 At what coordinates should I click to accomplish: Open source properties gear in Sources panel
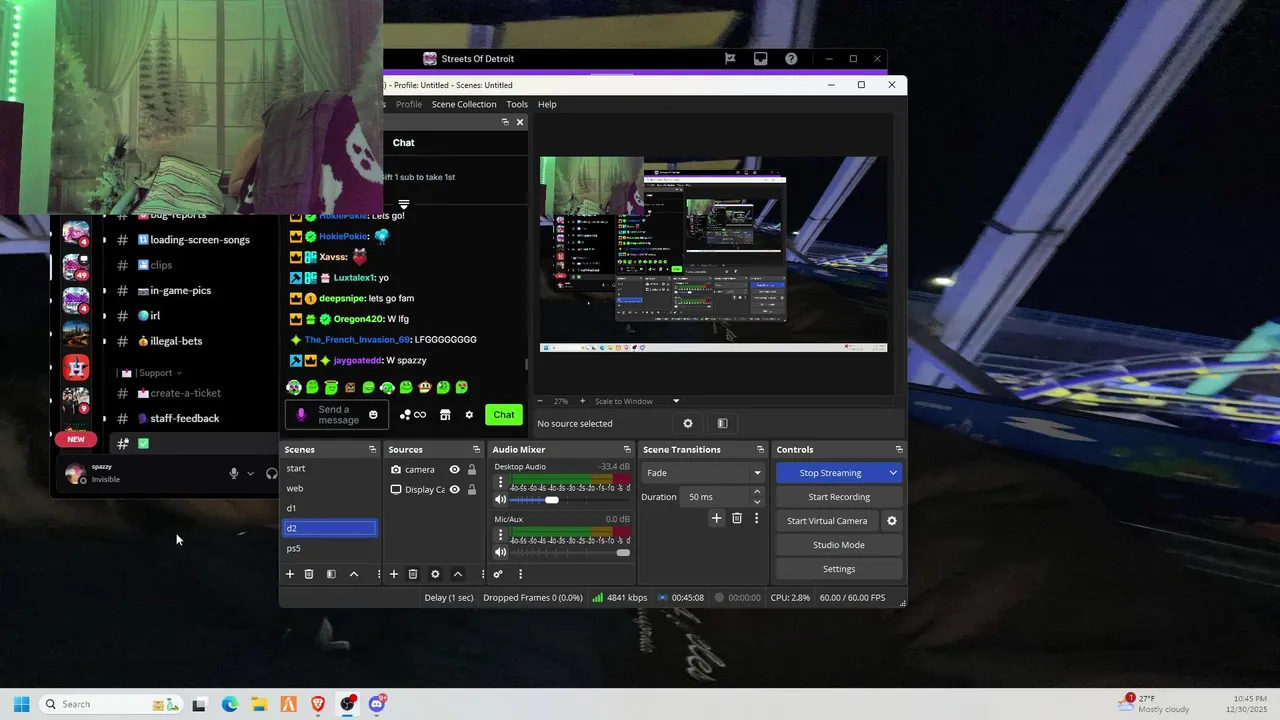435,574
